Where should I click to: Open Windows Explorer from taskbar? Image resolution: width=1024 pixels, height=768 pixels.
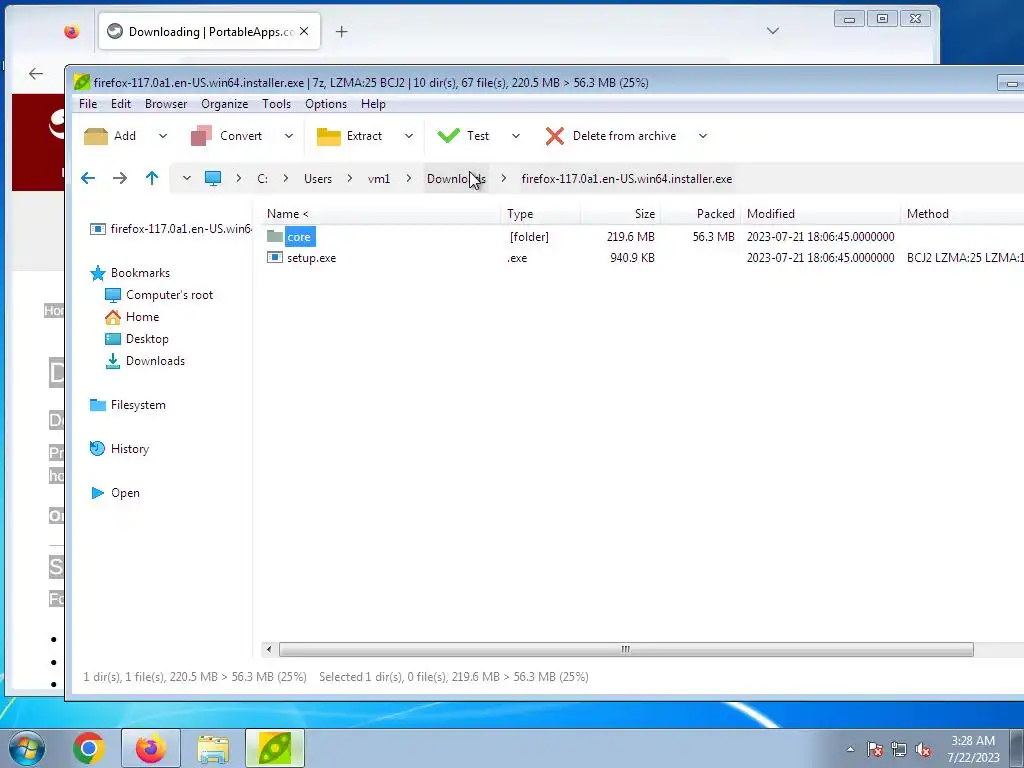tap(213, 748)
